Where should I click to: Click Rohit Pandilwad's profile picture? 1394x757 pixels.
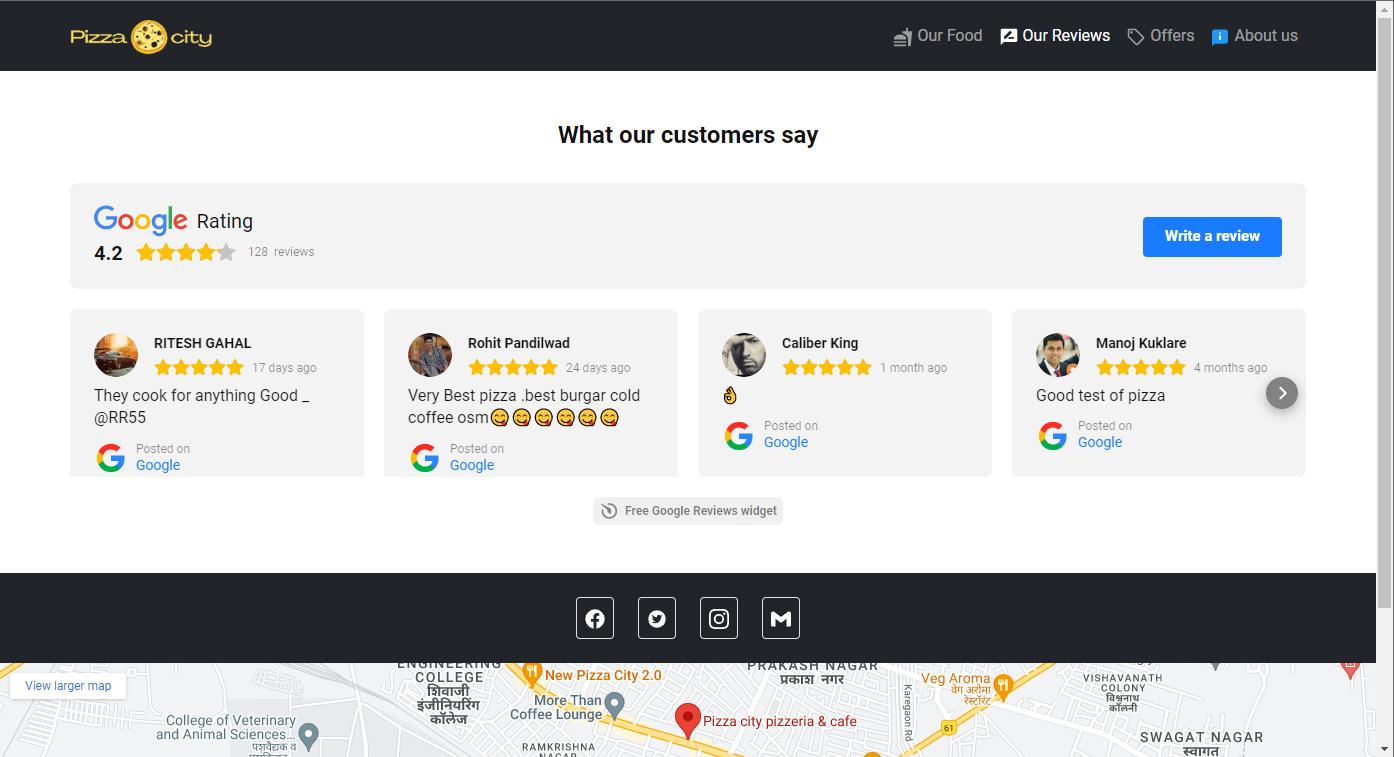pos(430,355)
